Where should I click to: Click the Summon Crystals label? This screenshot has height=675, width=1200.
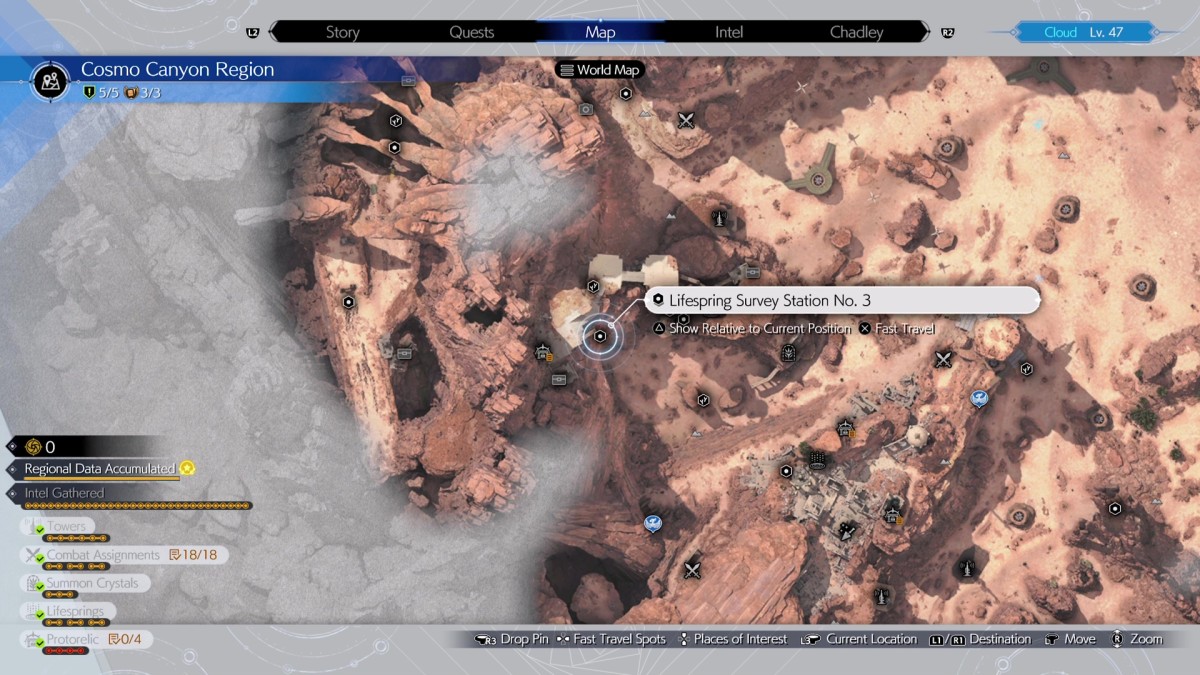click(x=92, y=582)
